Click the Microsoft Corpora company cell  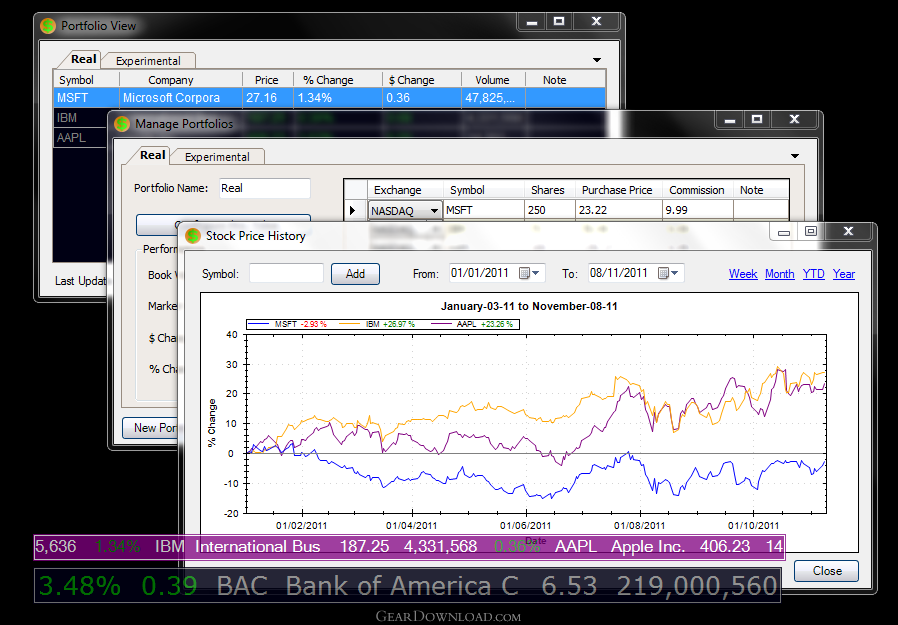[180, 98]
